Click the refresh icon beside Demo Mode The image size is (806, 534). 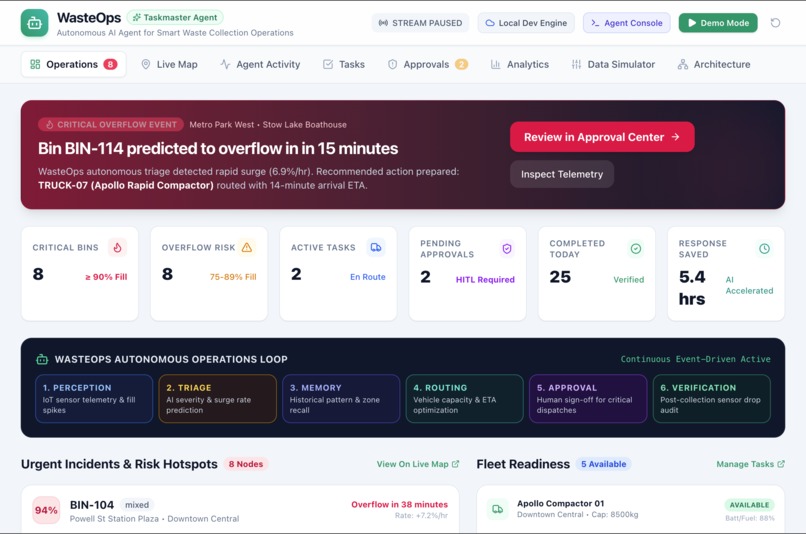[x=775, y=23]
